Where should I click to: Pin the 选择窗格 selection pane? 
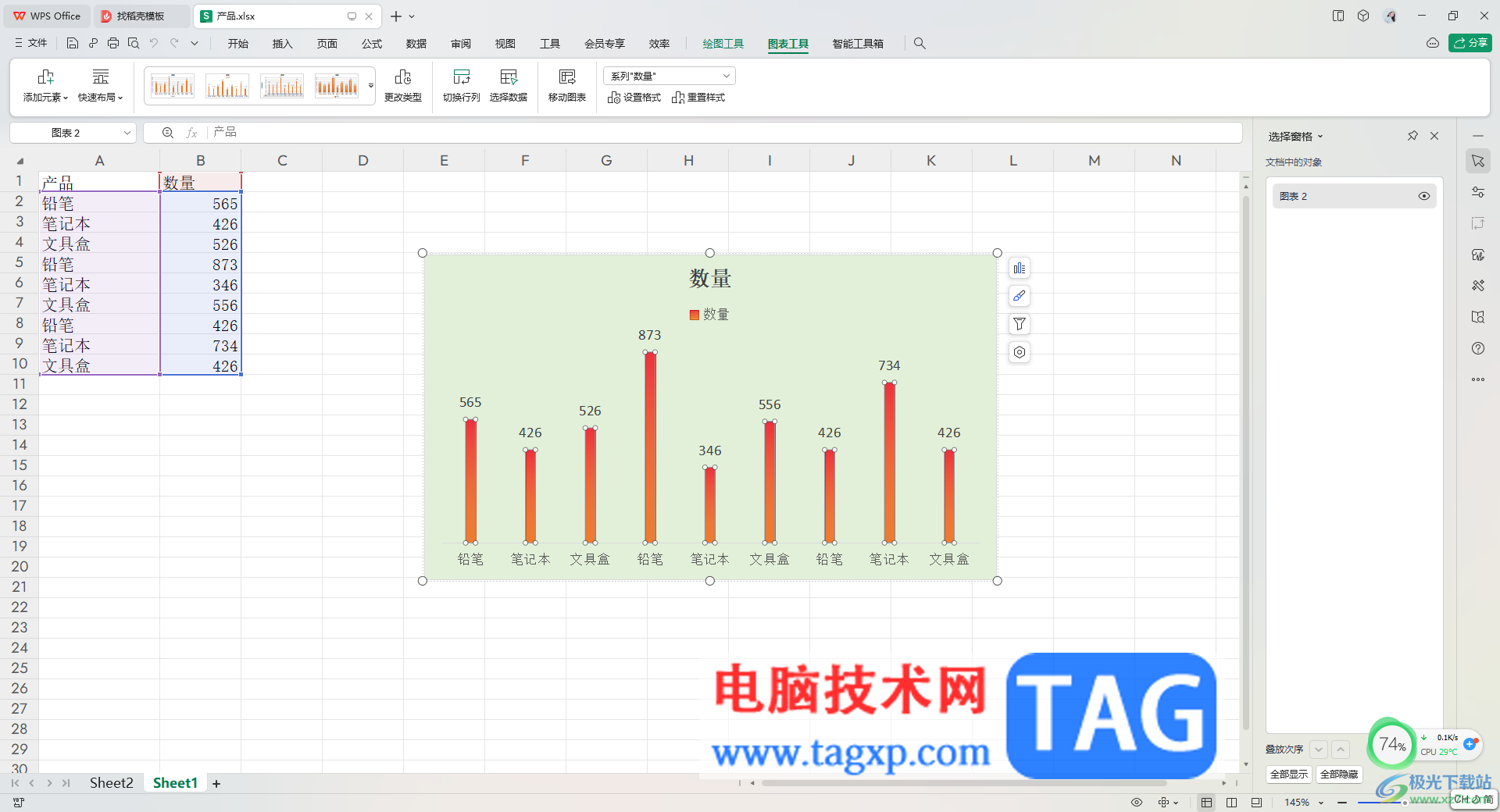(1412, 136)
